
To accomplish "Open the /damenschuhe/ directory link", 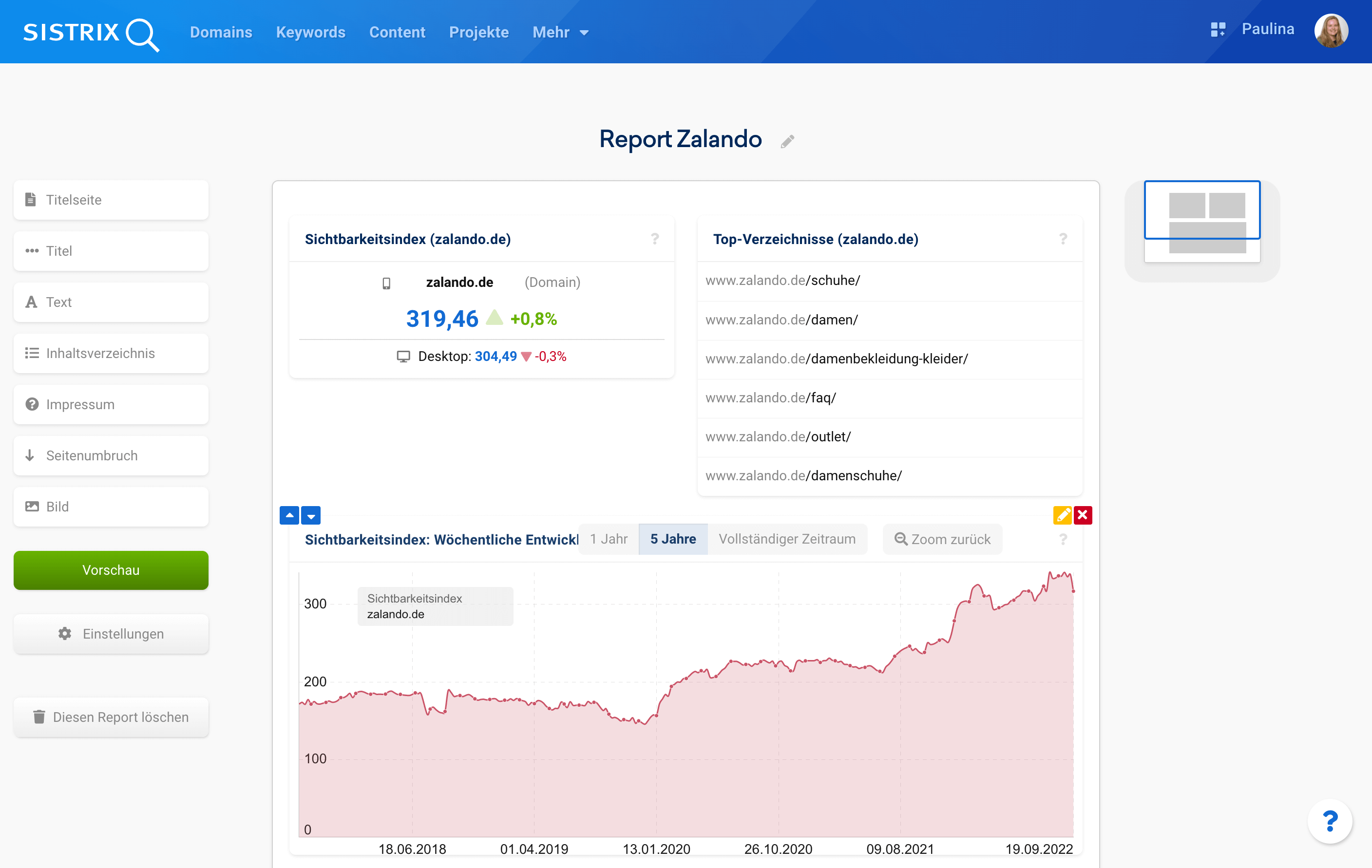I will tap(803, 476).
